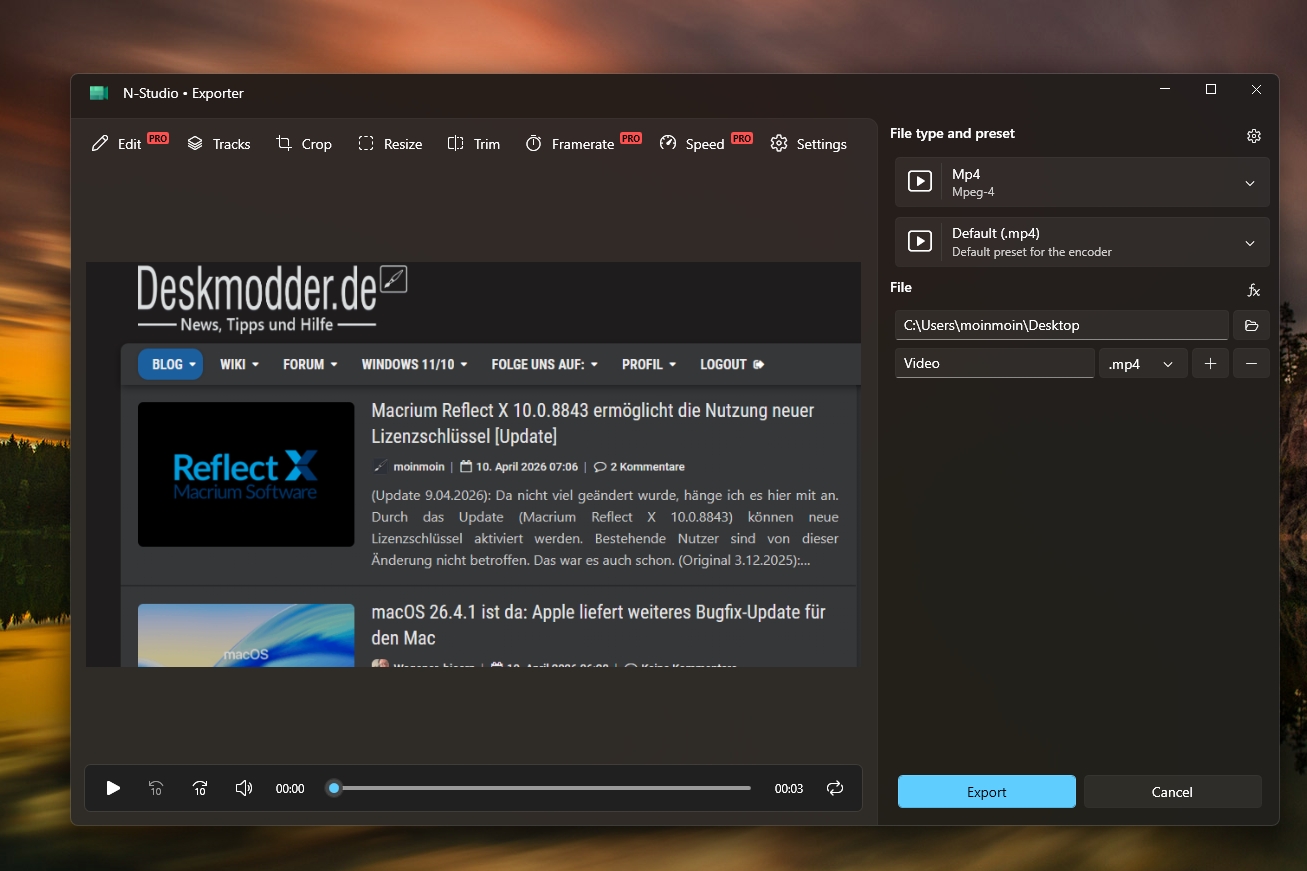Viewport: 1307px width, 871px height.
Task: Skip forward 10 seconds
Action: pyautogui.click(x=200, y=789)
